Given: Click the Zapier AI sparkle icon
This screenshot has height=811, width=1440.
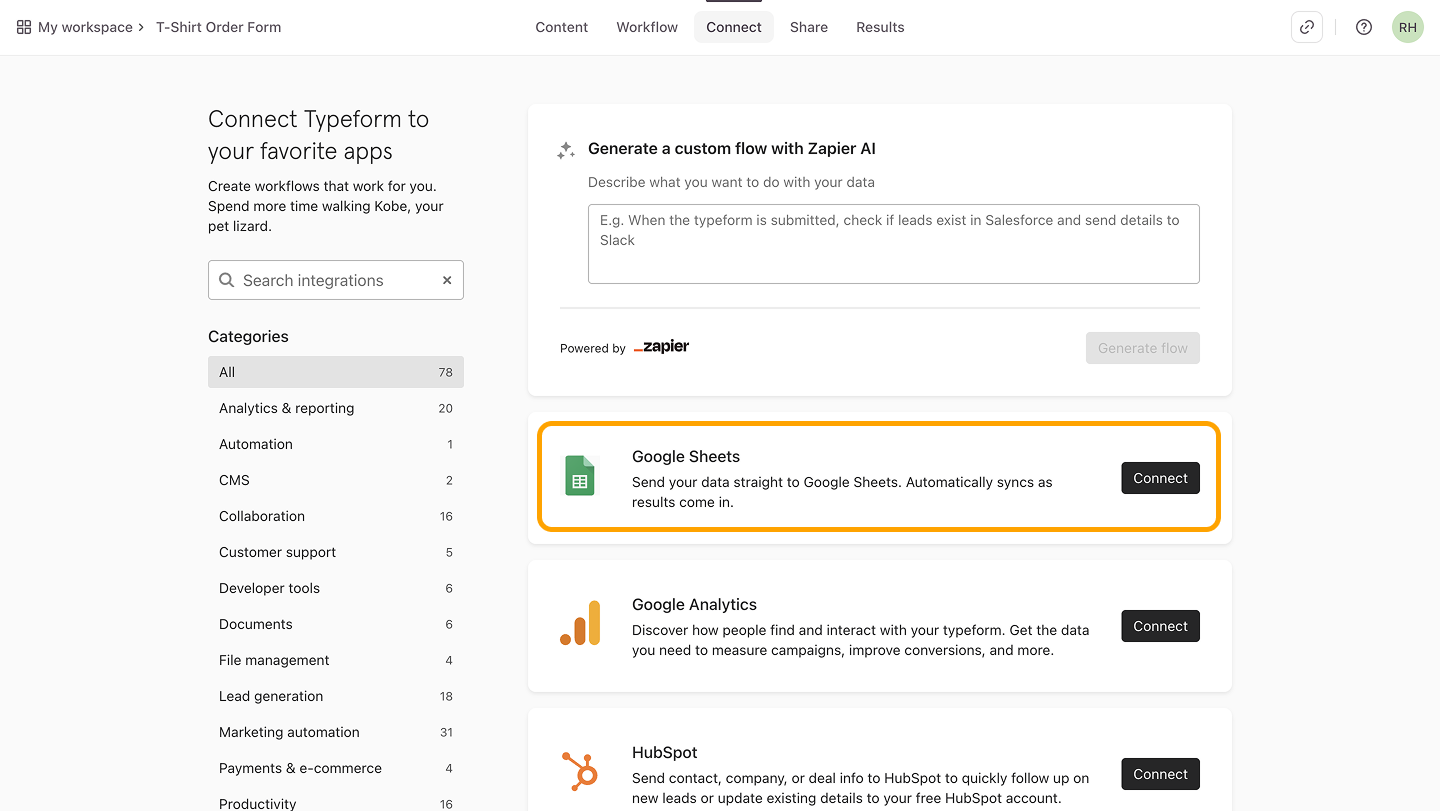Looking at the screenshot, I should (566, 150).
